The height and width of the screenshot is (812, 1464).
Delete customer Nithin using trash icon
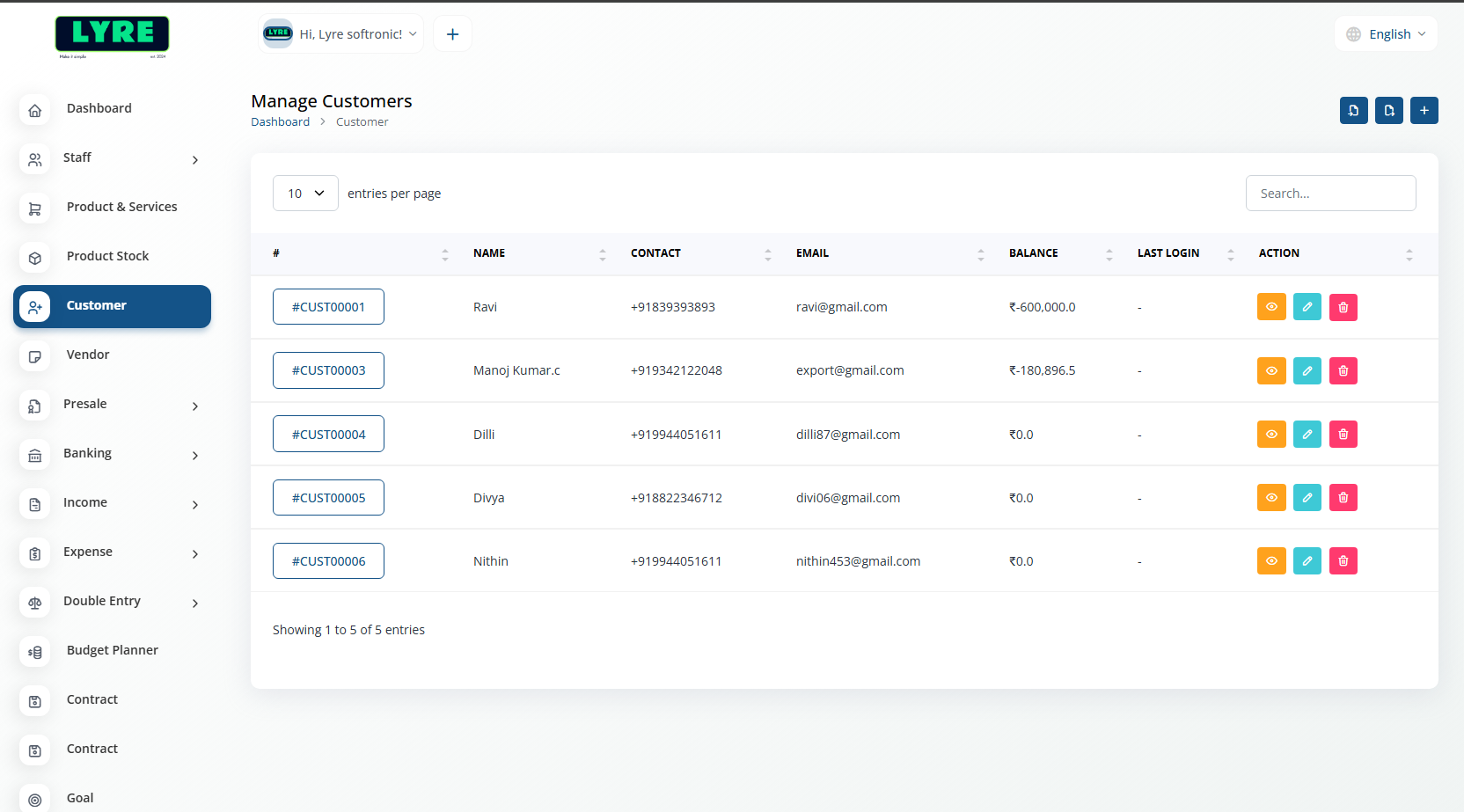(x=1343, y=560)
